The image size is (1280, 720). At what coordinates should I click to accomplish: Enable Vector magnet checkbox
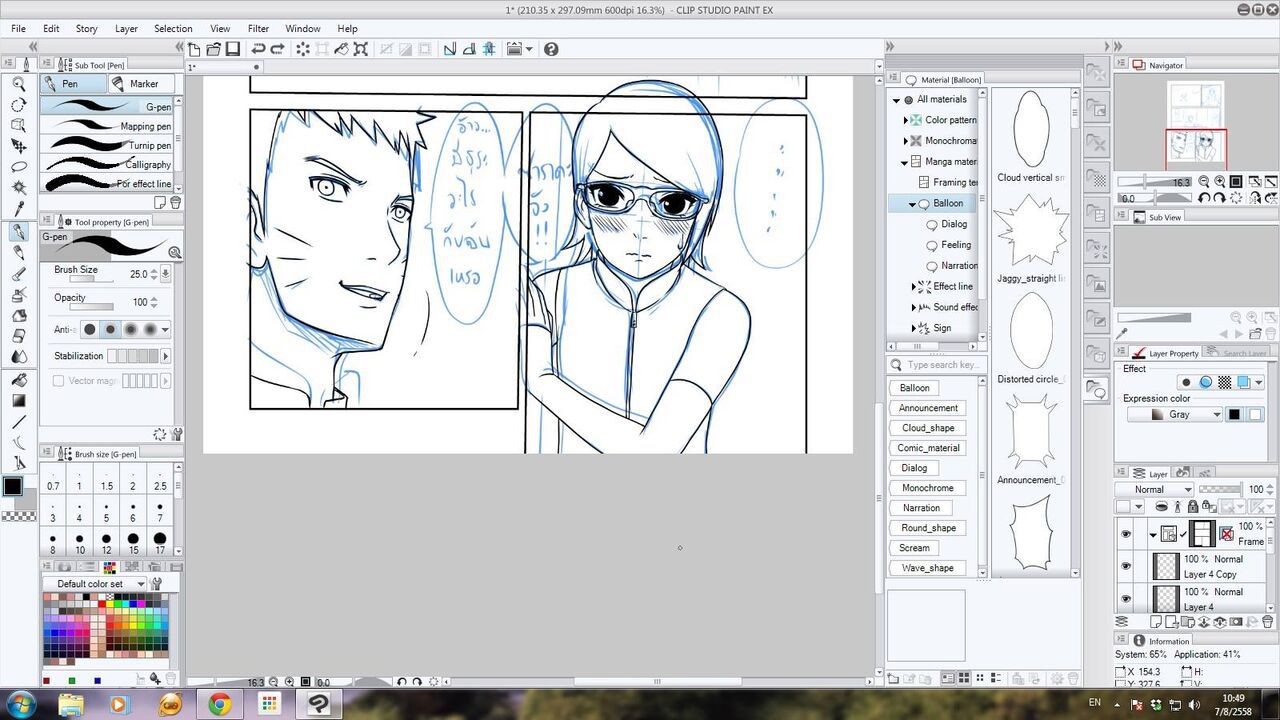pyautogui.click(x=58, y=381)
